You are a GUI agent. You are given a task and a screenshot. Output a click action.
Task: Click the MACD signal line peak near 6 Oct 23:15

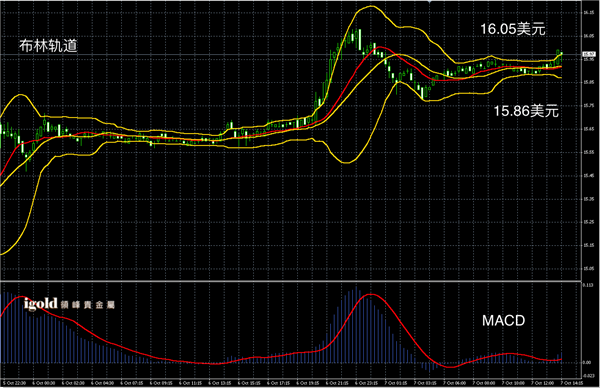click(x=370, y=294)
